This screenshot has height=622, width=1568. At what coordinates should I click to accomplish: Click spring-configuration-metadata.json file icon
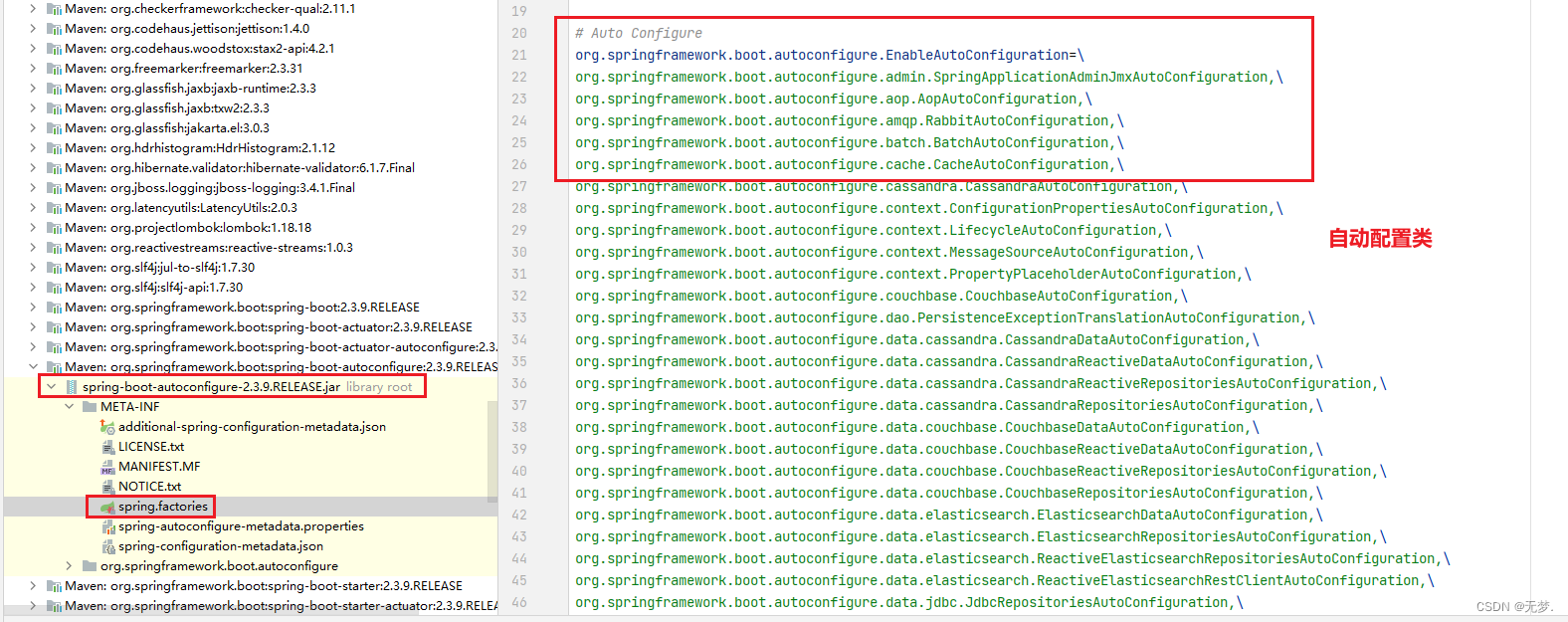[x=107, y=545]
